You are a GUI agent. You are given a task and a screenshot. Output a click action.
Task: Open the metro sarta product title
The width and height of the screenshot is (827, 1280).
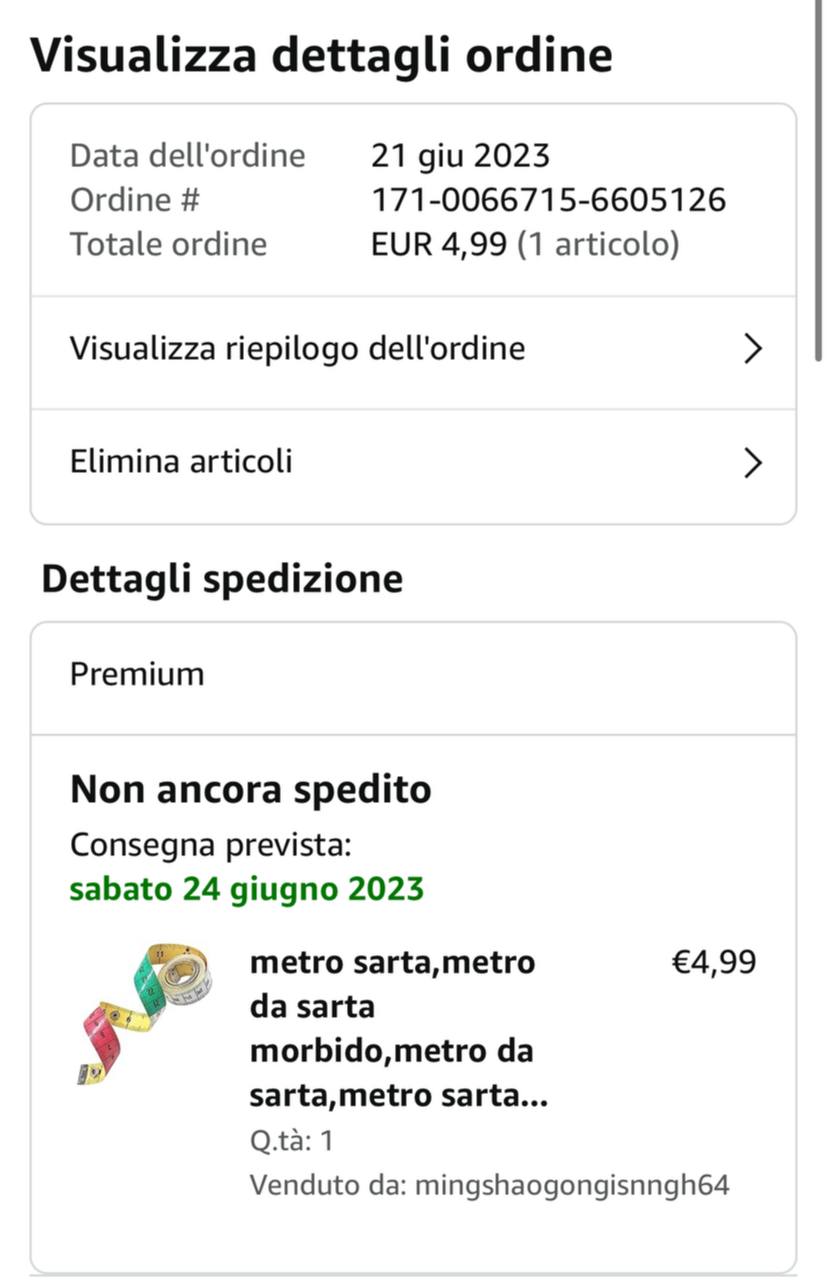click(x=398, y=1029)
